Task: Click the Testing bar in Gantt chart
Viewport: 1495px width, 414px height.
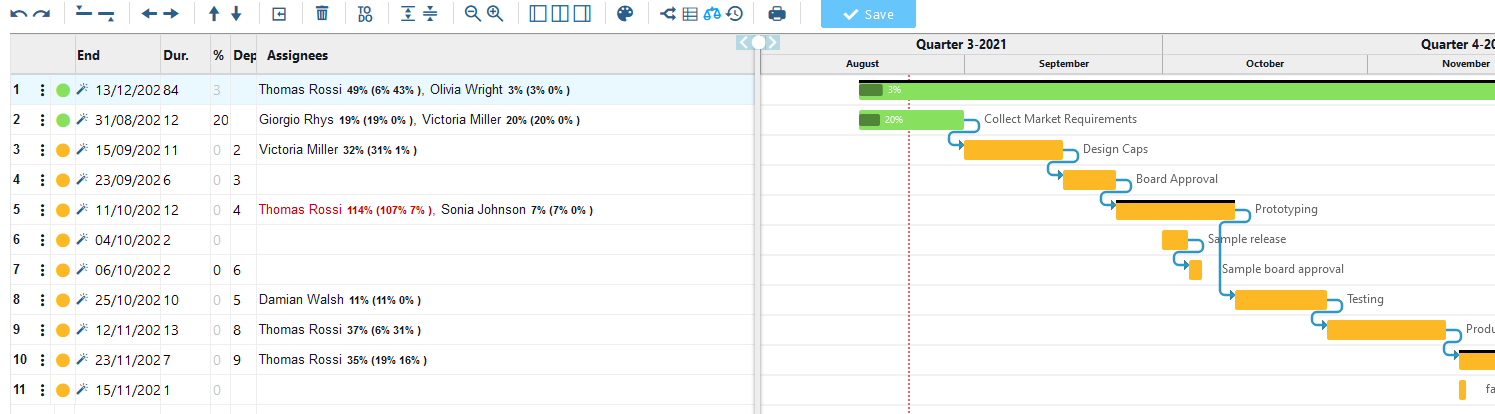Action: coord(1280,300)
